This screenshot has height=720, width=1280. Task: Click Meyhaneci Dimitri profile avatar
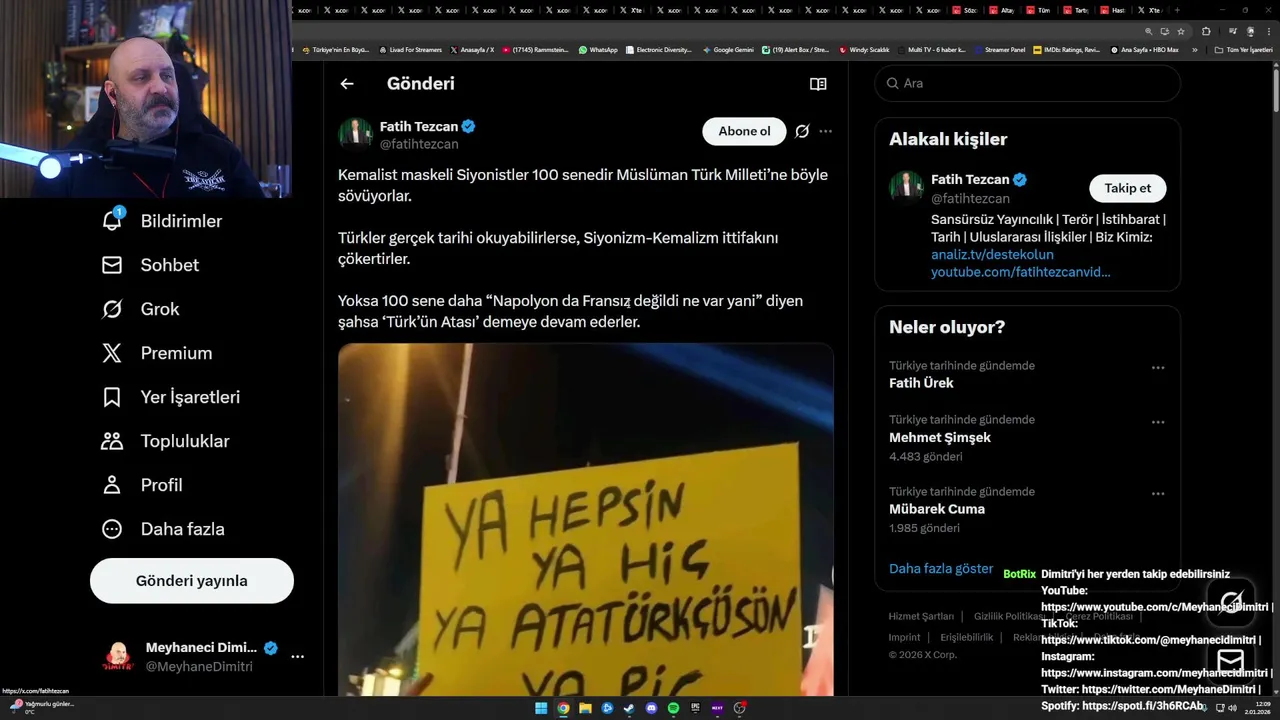click(x=118, y=657)
